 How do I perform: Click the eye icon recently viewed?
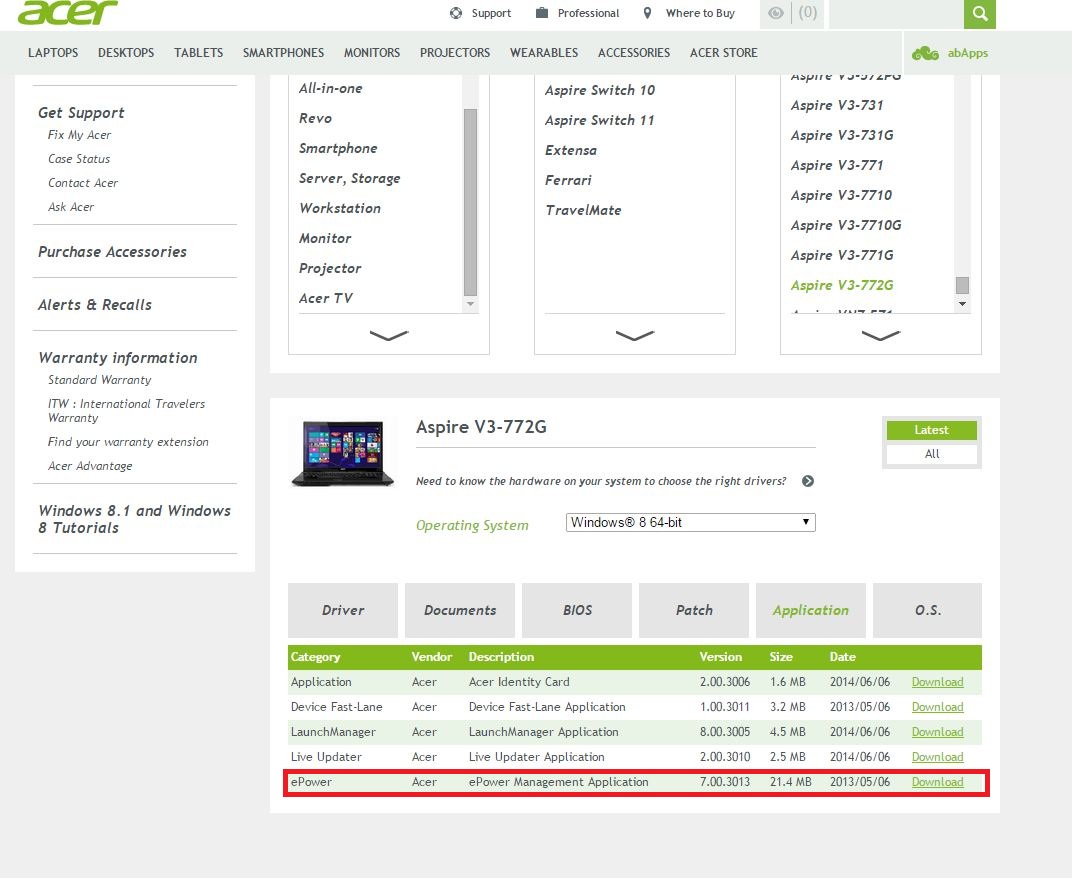[x=776, y=13]
